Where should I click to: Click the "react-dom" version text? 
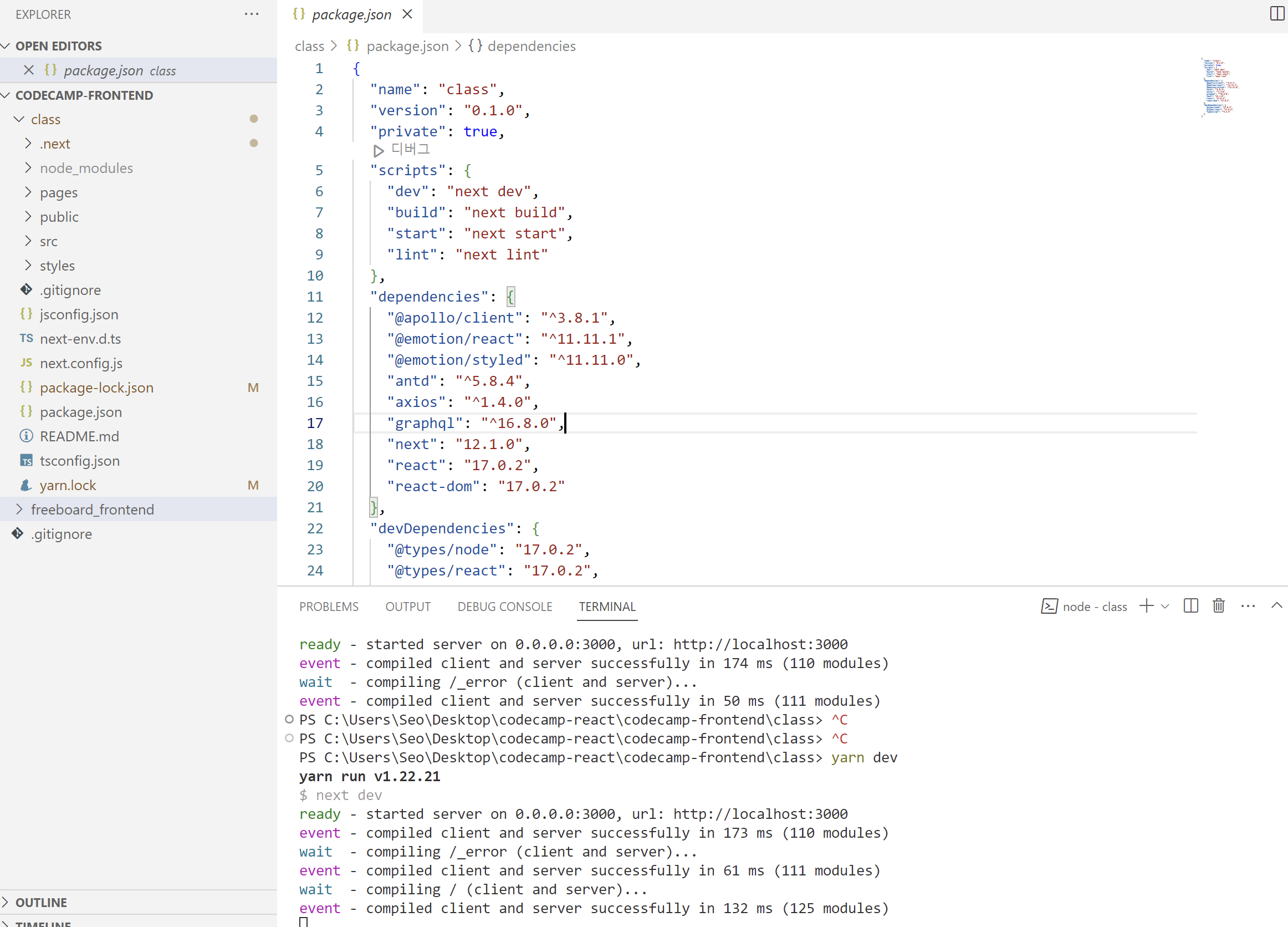coord(531,486)
